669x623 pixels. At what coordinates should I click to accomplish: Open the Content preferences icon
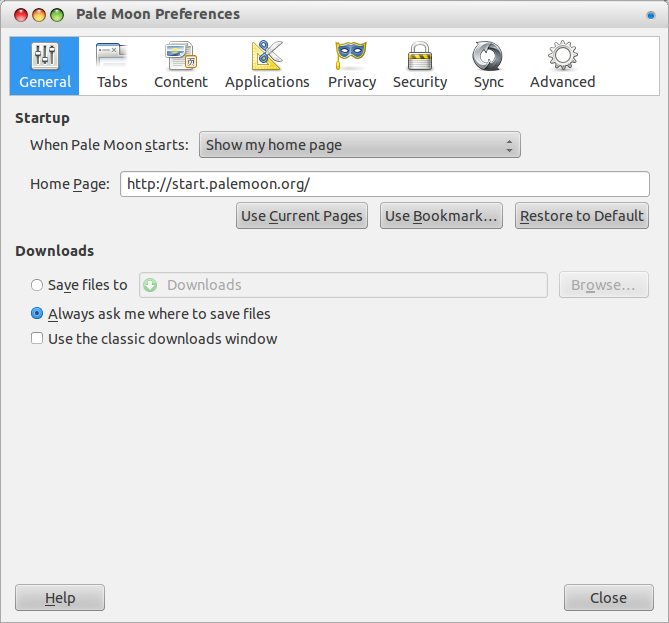181,55
